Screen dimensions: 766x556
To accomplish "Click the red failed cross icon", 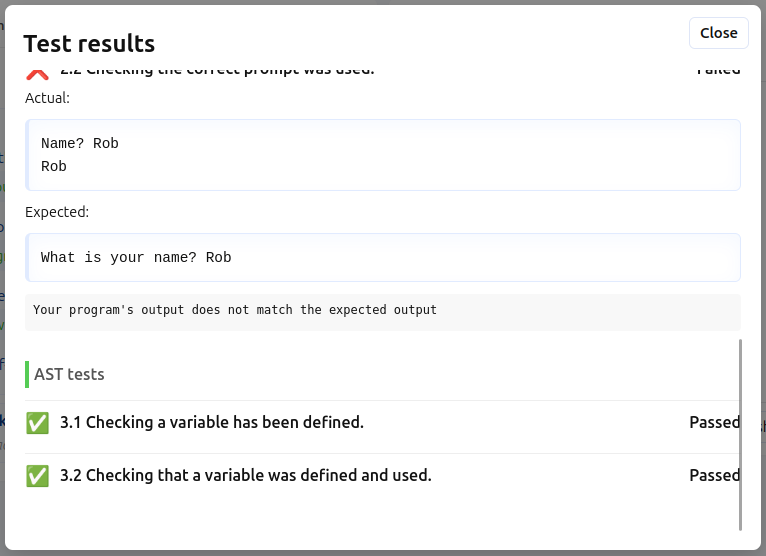I will [37, 73].
